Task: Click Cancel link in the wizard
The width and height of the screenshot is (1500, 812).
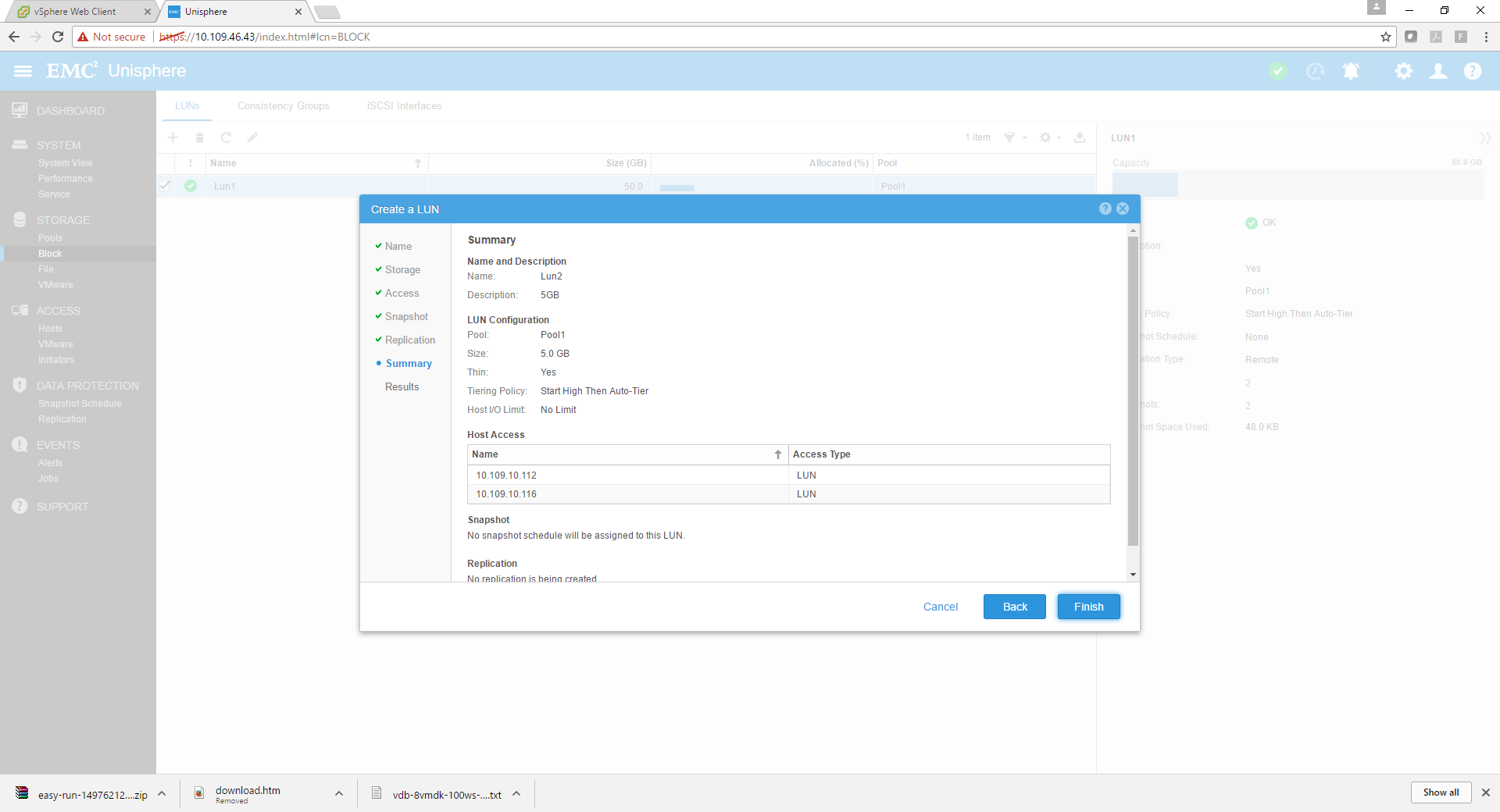Action: click(940, 607)
